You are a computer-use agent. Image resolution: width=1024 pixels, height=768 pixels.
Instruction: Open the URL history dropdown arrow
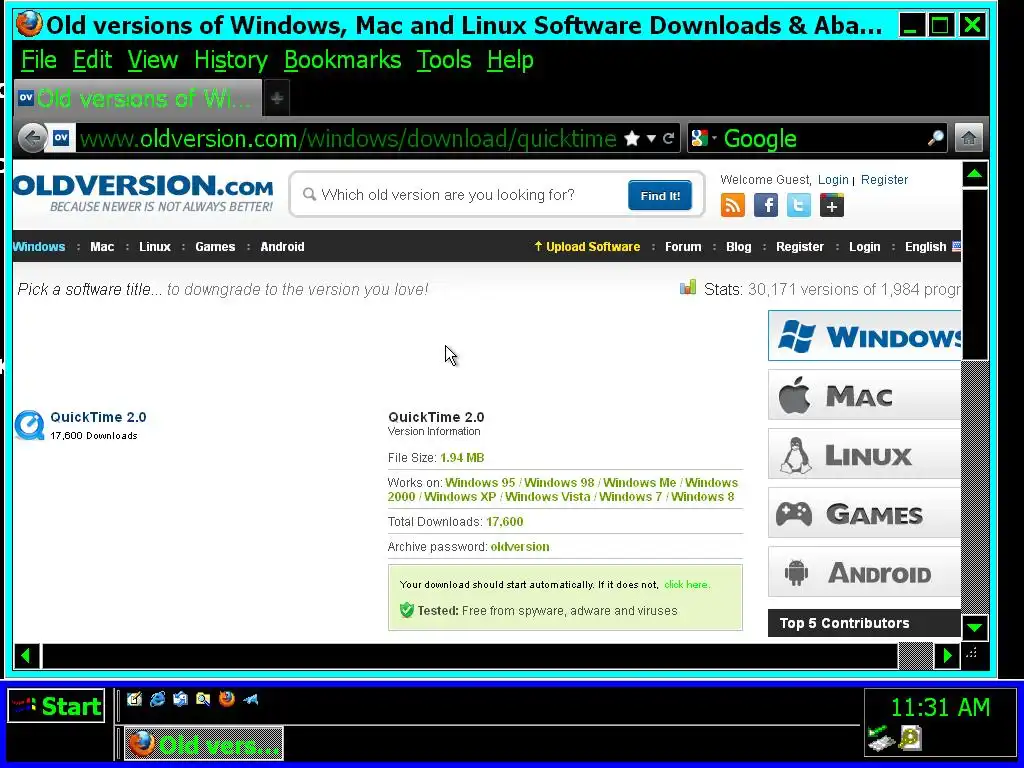click(x=651, y=138)
